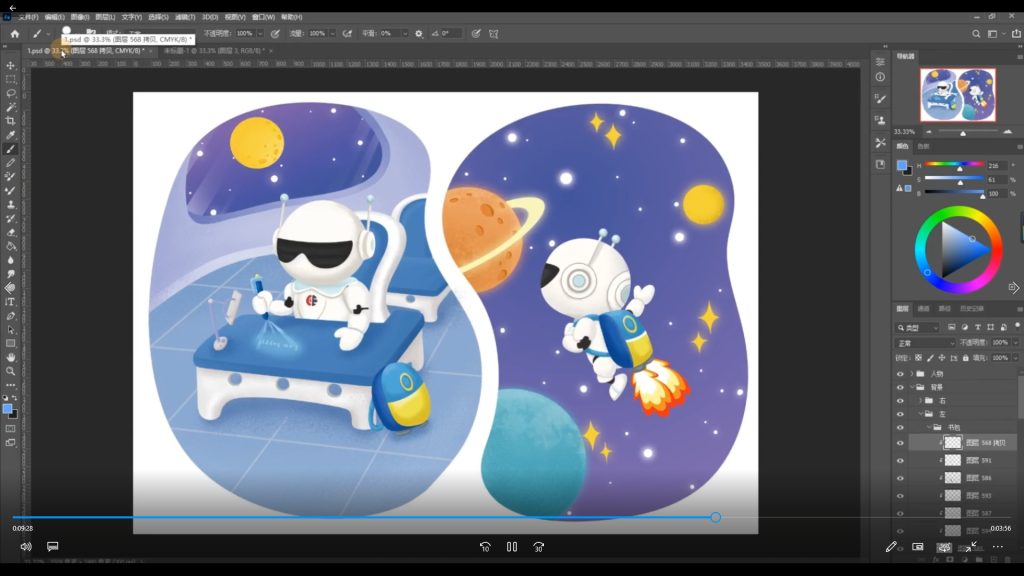1024x576 pixels.
Task: Select the Eyedropper tool
Action: point(11,135)
